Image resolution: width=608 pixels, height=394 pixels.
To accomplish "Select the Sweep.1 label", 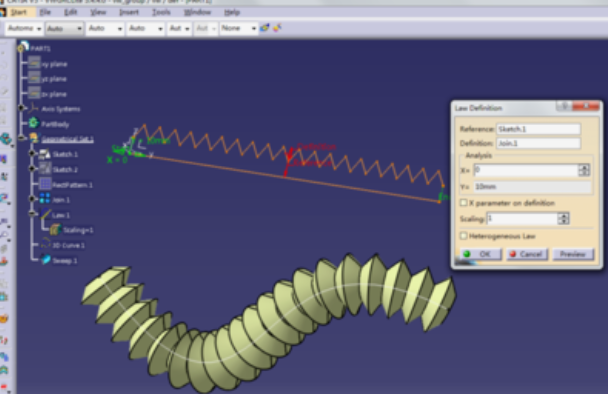I will 65,261.
